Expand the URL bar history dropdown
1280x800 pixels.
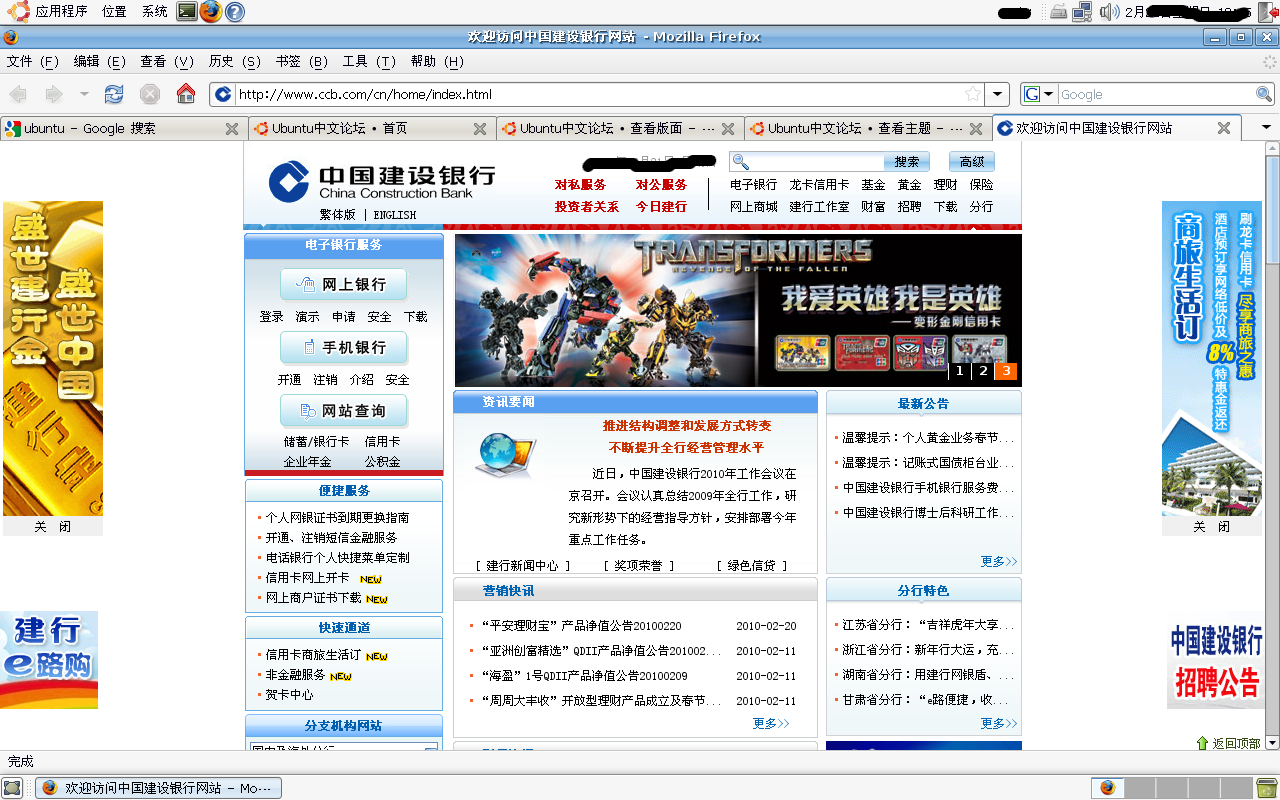click(x=997, y=94)
